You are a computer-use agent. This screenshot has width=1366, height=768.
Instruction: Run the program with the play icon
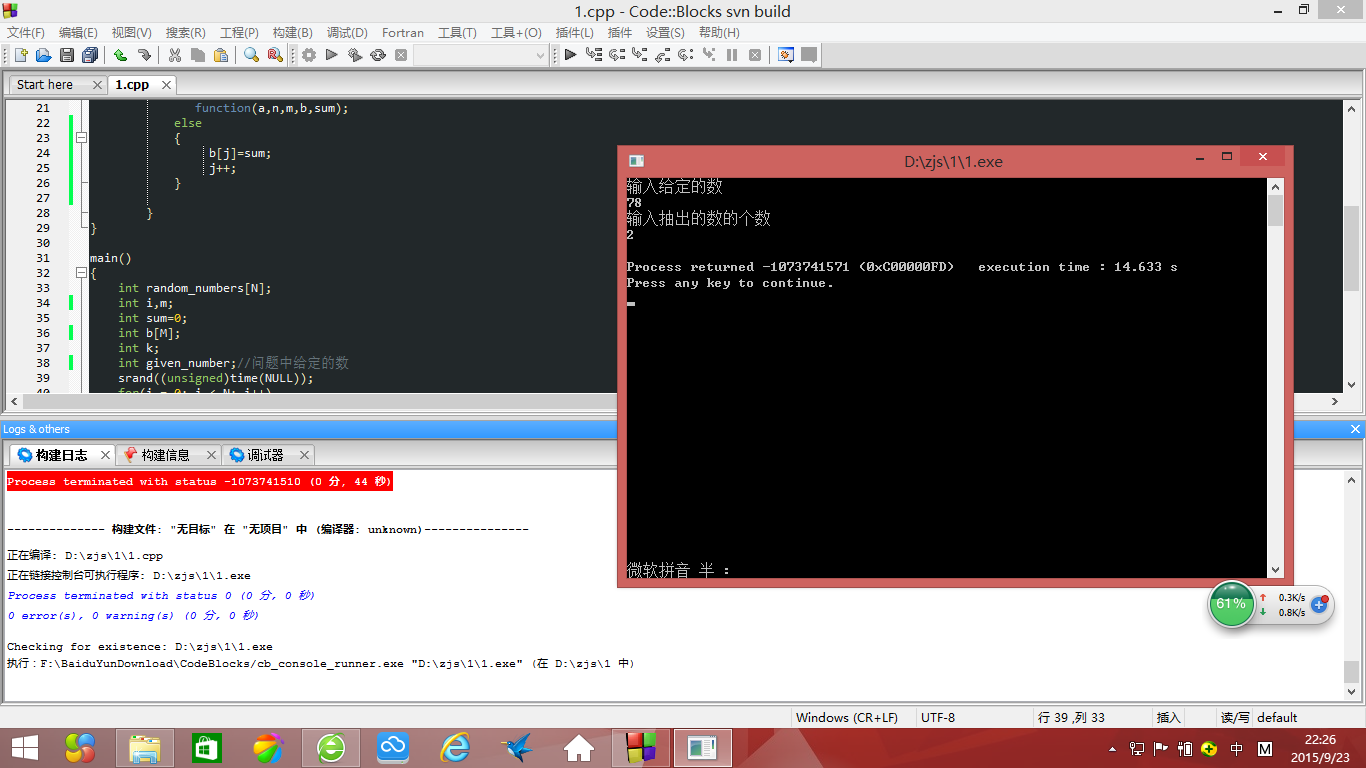(x=332, y=55)
